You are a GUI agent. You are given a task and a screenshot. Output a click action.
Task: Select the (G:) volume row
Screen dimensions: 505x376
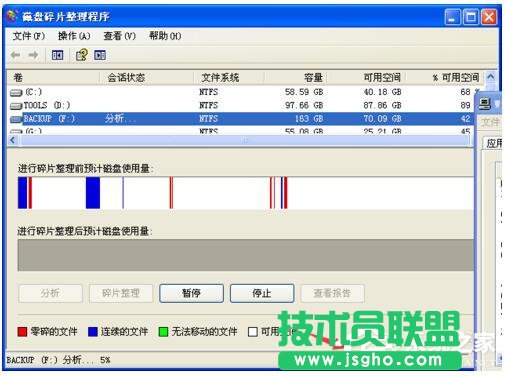click(x=240, y=130)
